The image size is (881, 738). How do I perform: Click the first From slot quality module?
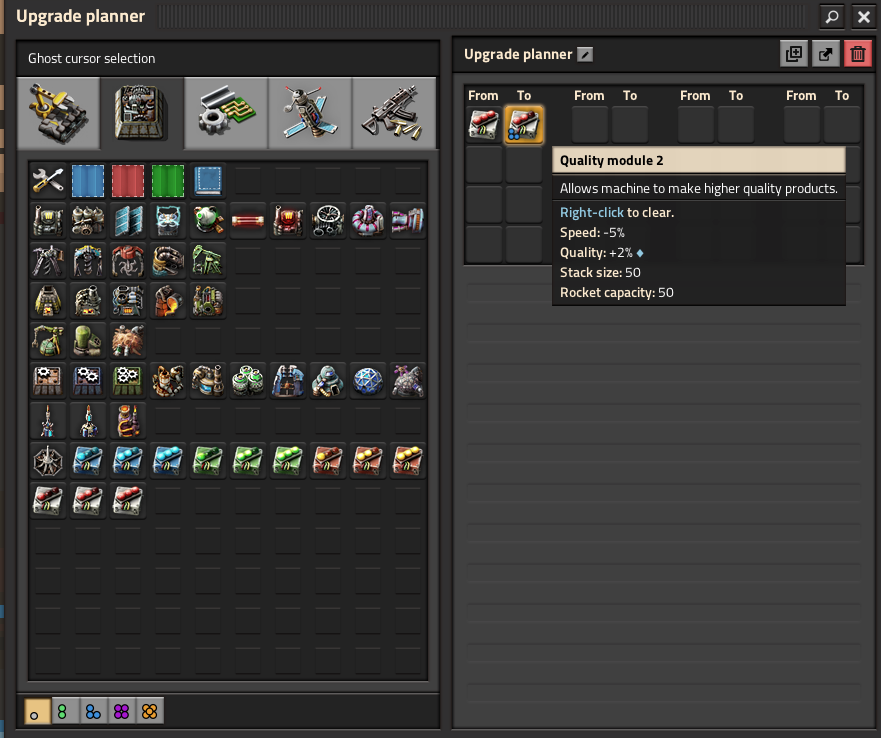tap(484, 125)
